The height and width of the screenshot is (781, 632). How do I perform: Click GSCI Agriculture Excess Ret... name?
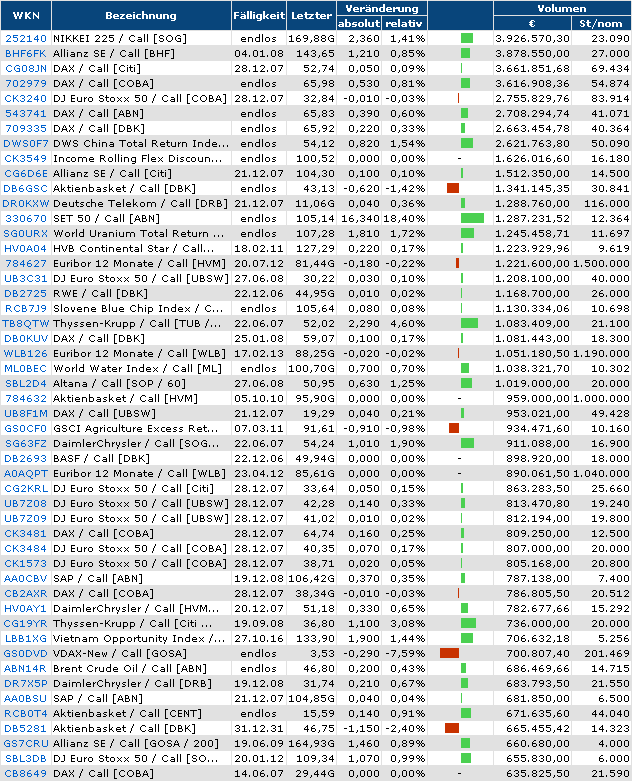point(135,428)
